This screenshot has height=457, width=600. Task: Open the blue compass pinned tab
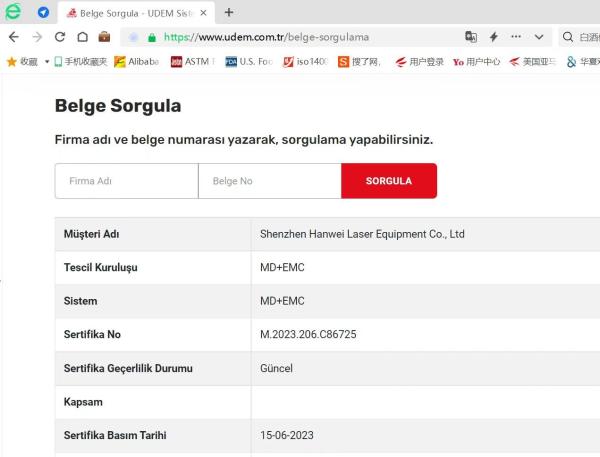(43, 13)
